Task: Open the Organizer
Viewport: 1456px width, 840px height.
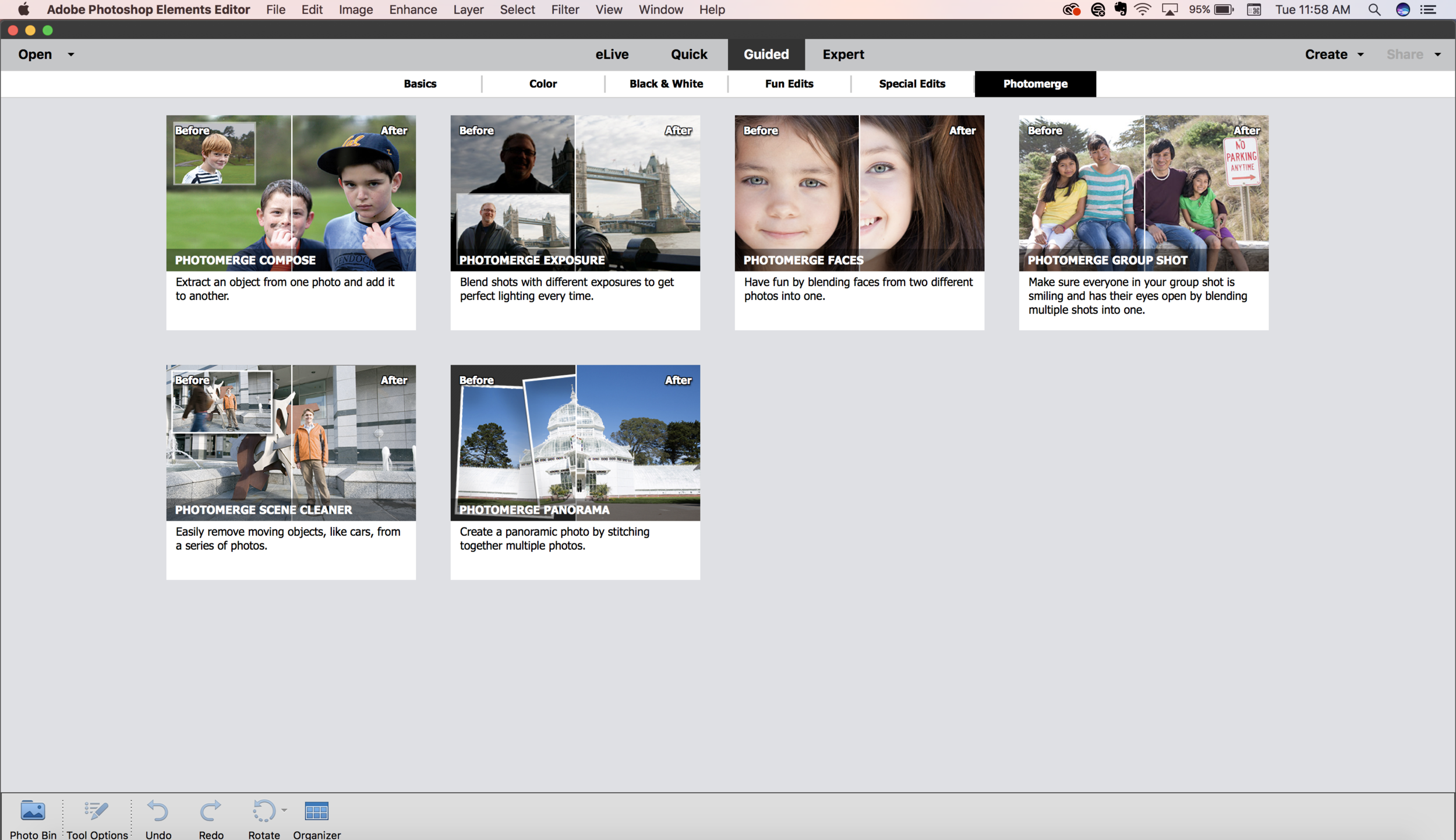Action: [317, 818]
